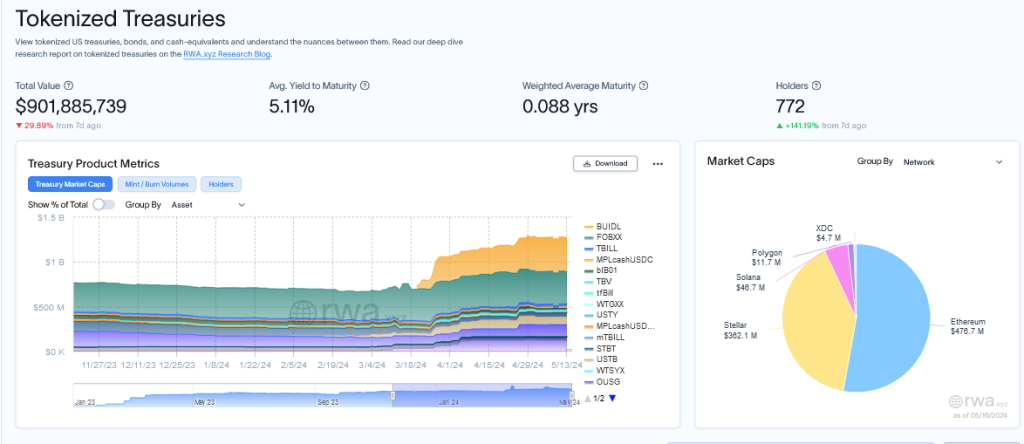Open the Group By Asset dropdown
Image resolution: width=1024 pixels, height=444 pixels.
pyautogui.click(x=207, y=205)
